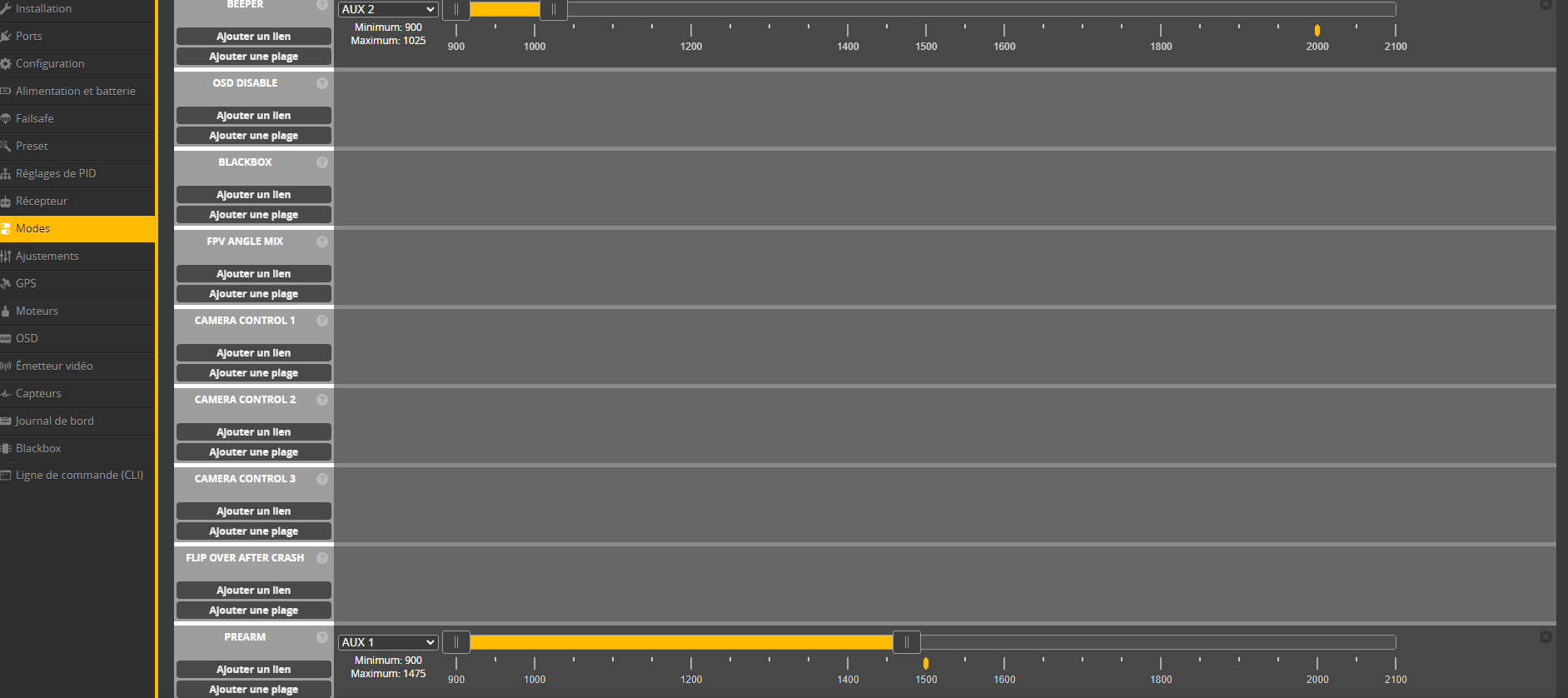Click help icon for FLIP OVER AFTER CRASH
Screen dimensions: 1568x698
point(322,558)
